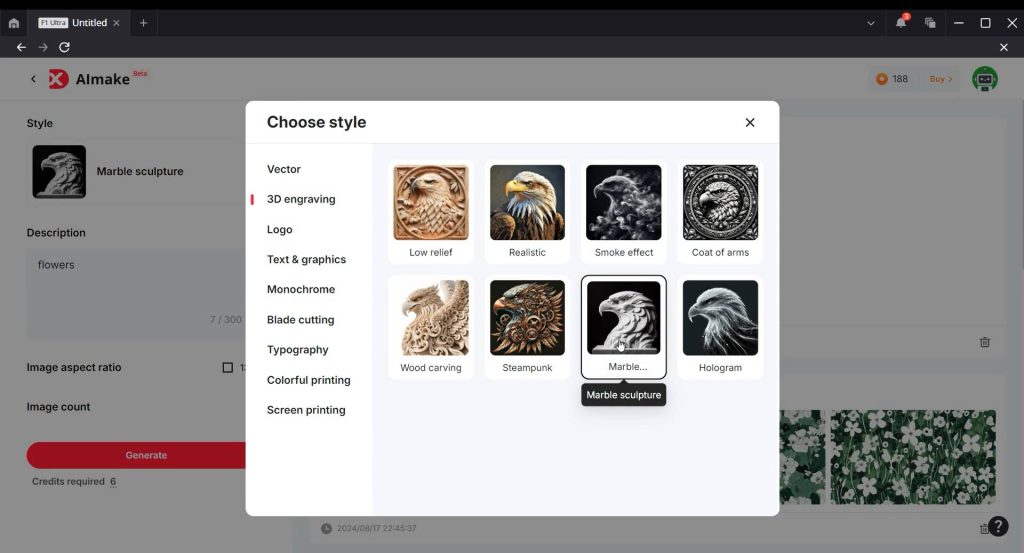This screenshot has height=553, width=1024.
Task: Choose the Realistic eagle style
Action: pos(527,212)
